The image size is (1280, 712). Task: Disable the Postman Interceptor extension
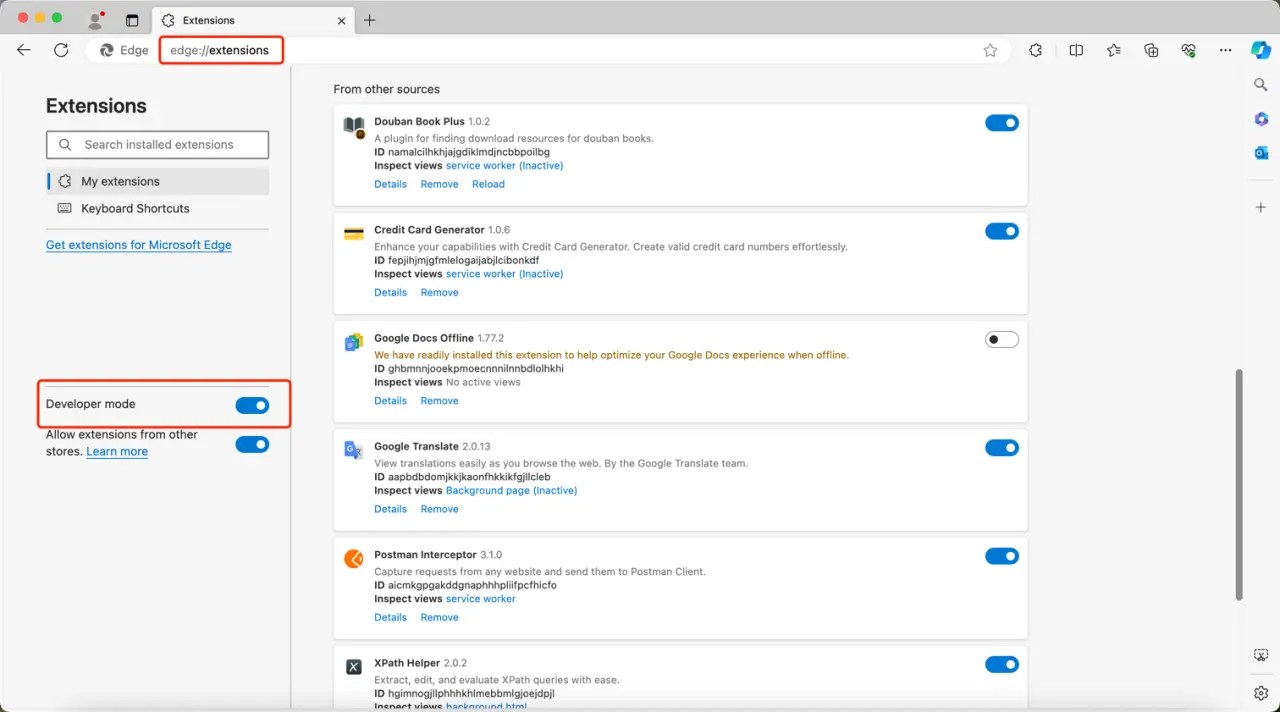[1002, 556]
